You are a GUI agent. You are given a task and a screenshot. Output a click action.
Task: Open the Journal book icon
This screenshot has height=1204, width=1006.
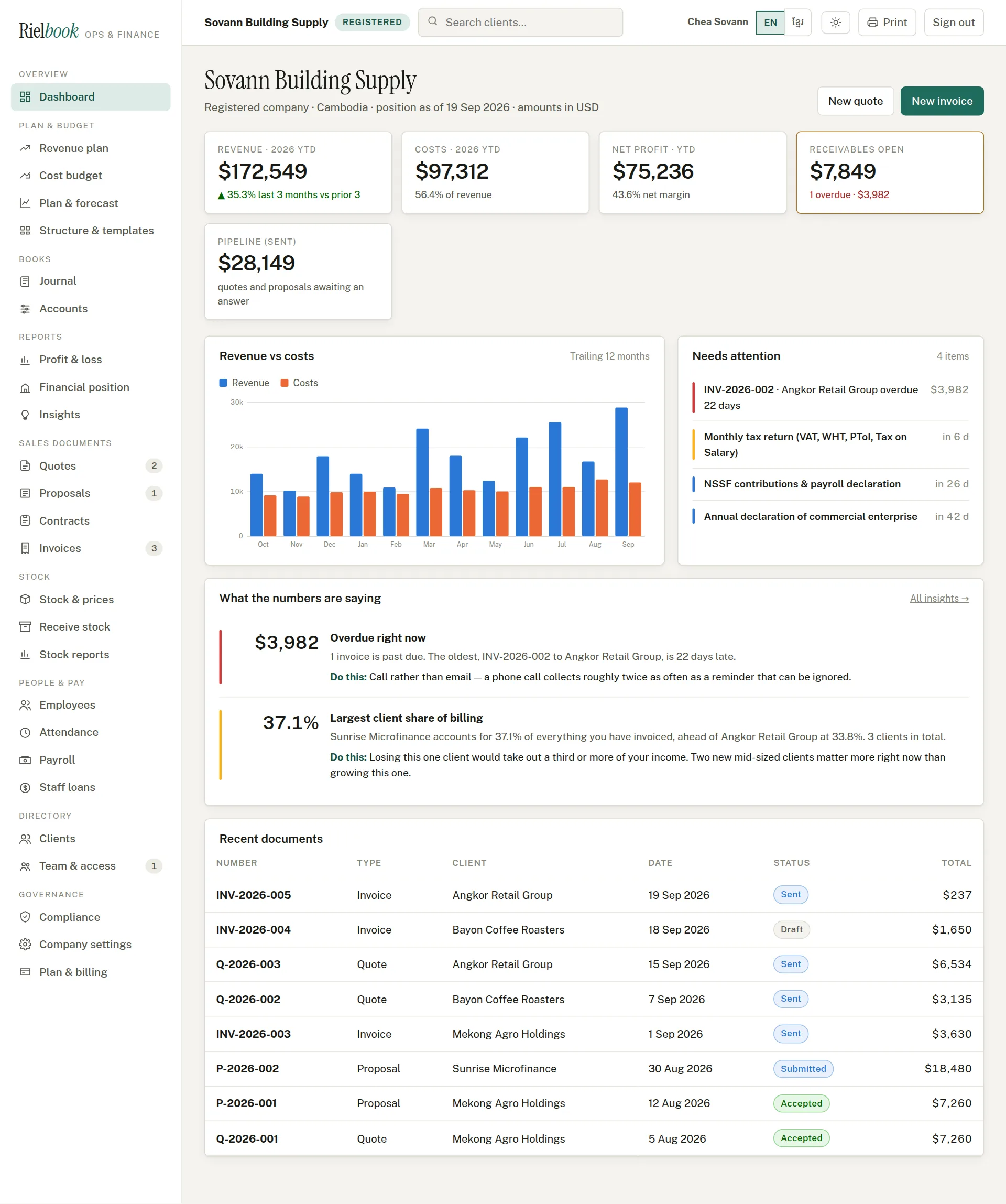25,281
